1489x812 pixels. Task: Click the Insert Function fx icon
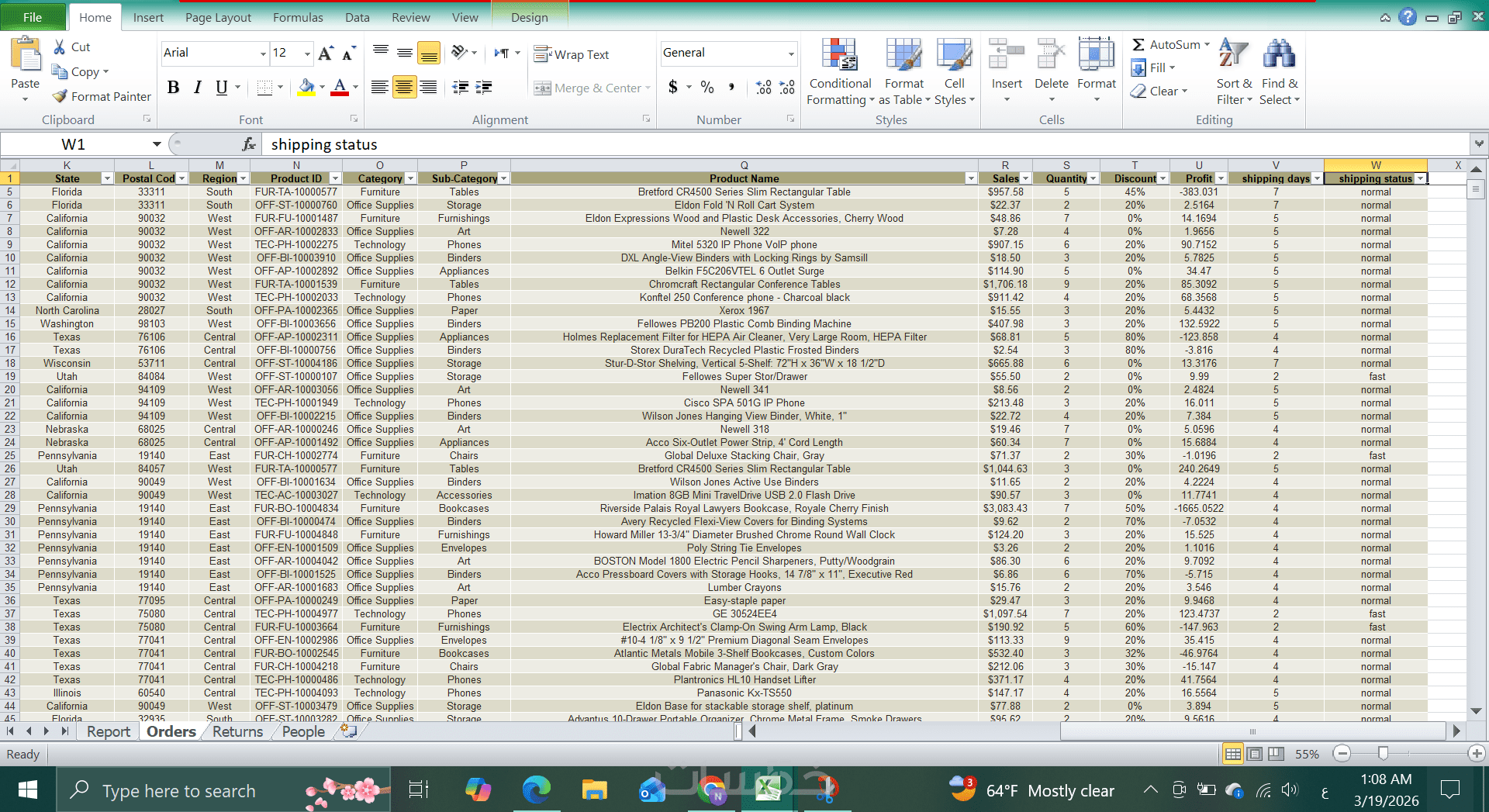click(249, 144)
